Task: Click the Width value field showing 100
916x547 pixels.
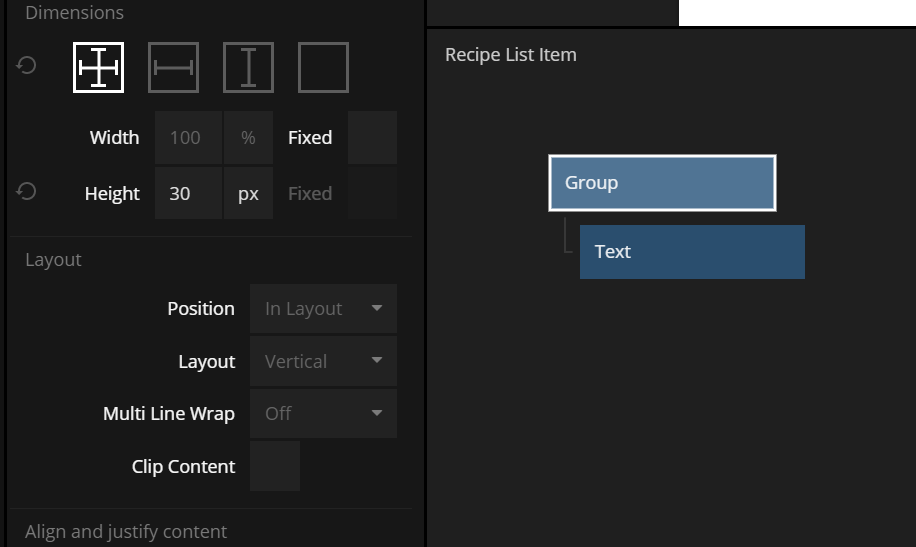Action: click(188, 138)
